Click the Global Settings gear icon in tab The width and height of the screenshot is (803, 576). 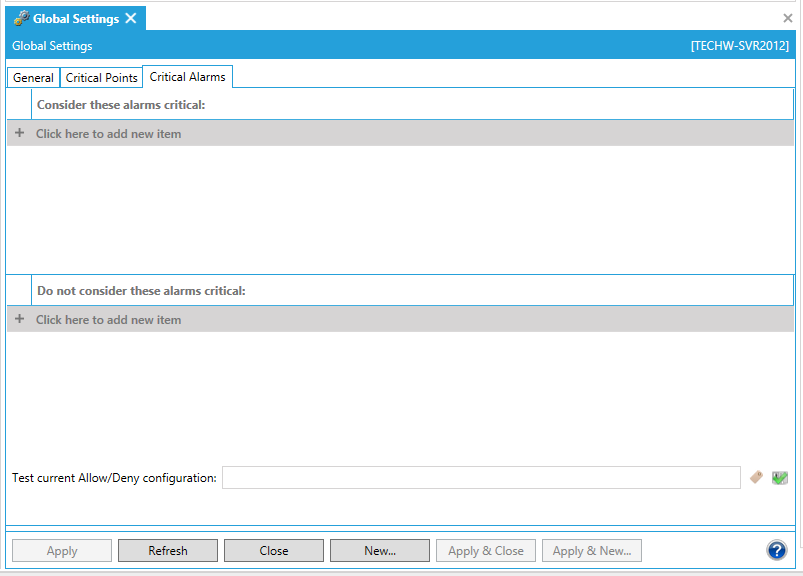(x=21, y=18)
